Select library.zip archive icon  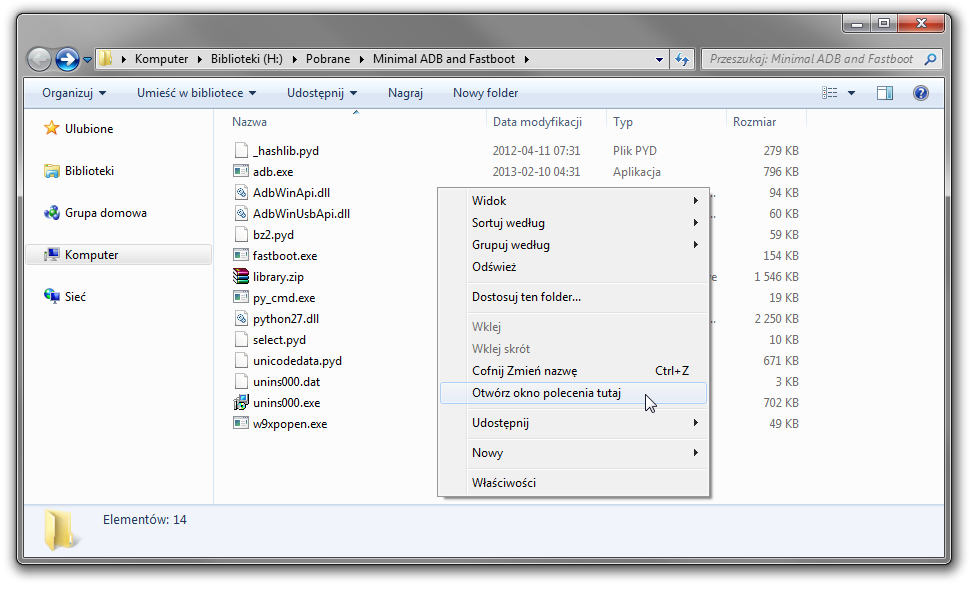click(241, 276)
